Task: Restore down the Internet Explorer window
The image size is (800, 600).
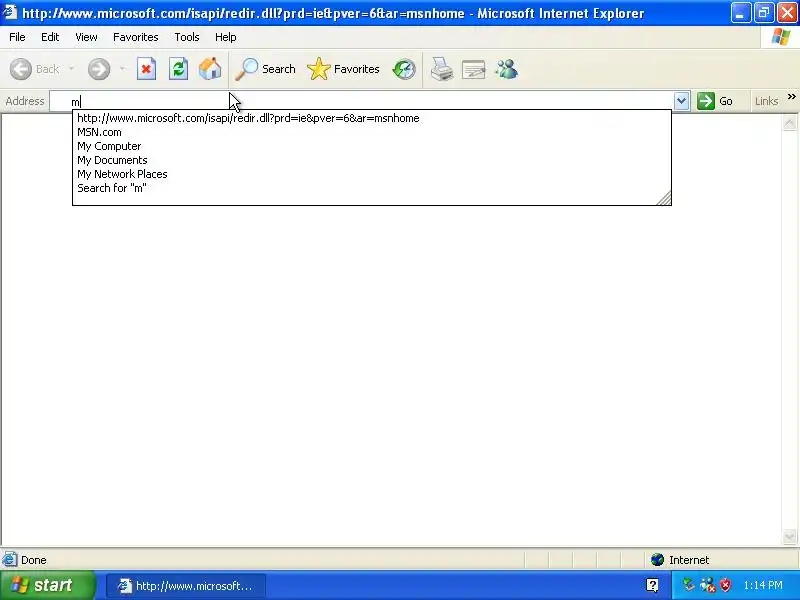Action: click(764, 13)
